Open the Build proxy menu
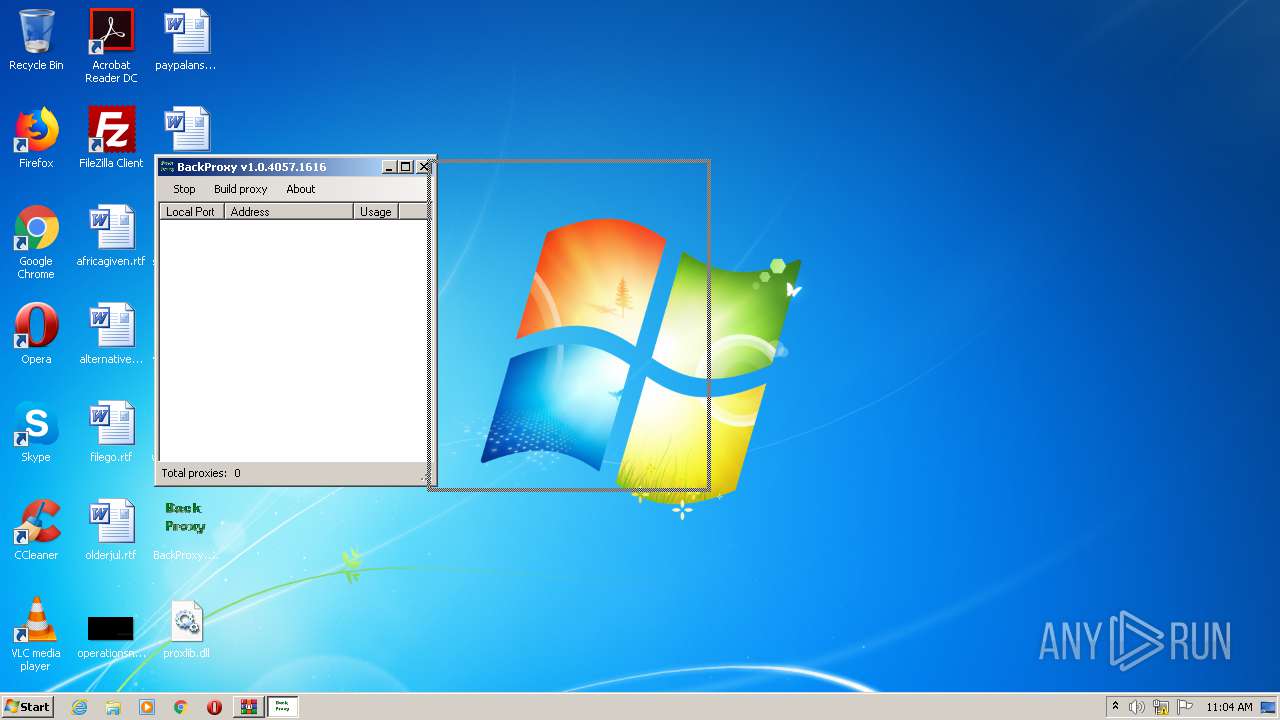The width and height of the screenshot is (1280, 720). 240,189
